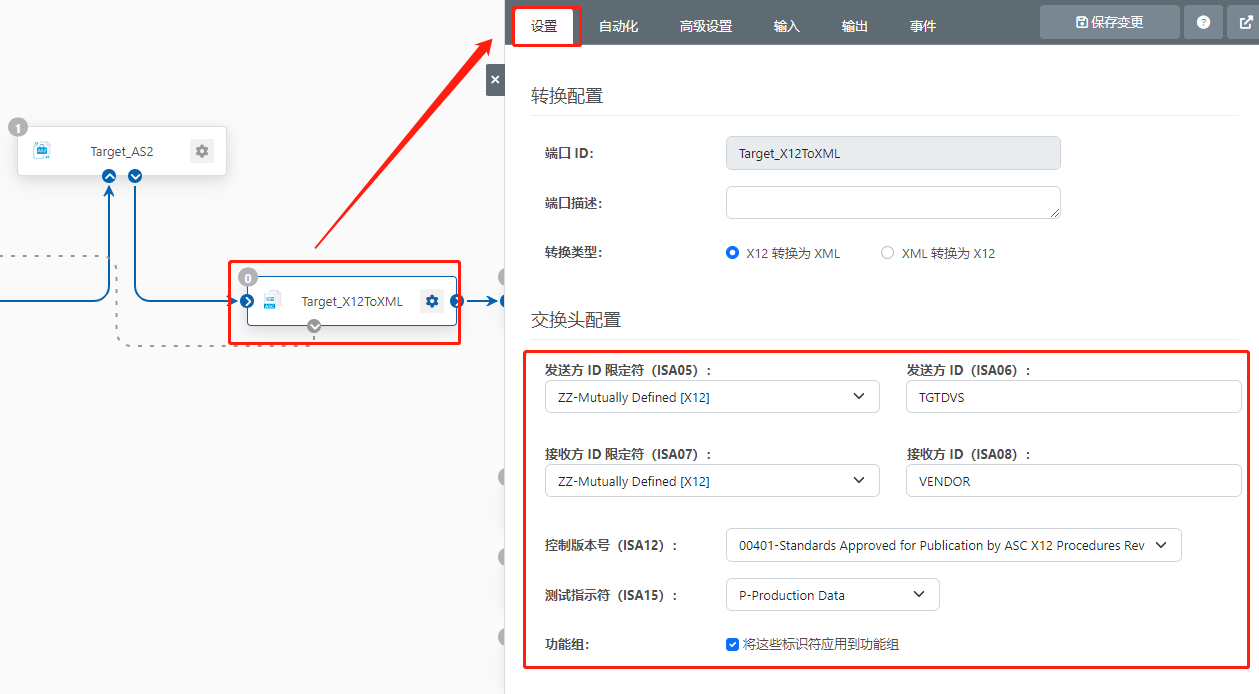Screen dimensions: 1259x694
Task: Click the Target_AS2 connector type icon
Action: [x=42, y=151]
